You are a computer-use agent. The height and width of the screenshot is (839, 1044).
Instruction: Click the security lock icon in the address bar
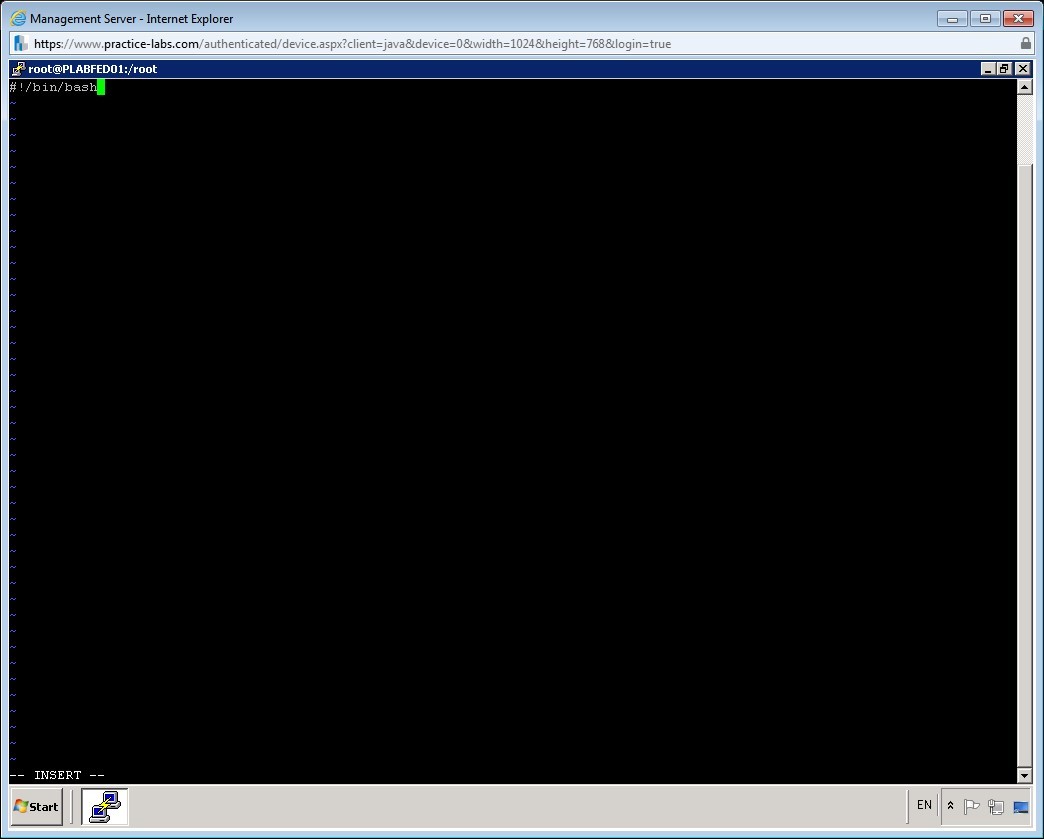[1027, 43]
